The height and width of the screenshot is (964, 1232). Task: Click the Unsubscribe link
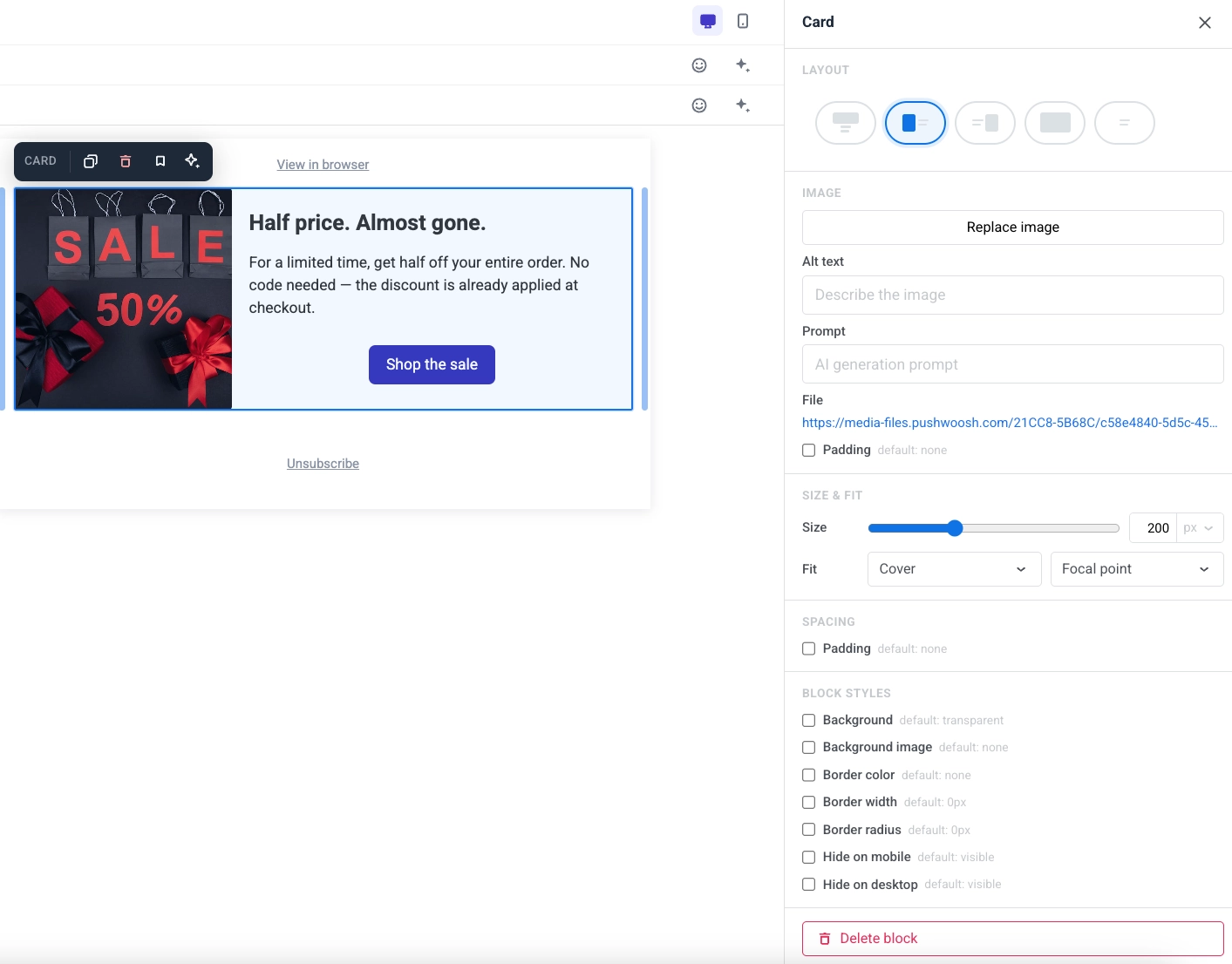tap(323, 464)
